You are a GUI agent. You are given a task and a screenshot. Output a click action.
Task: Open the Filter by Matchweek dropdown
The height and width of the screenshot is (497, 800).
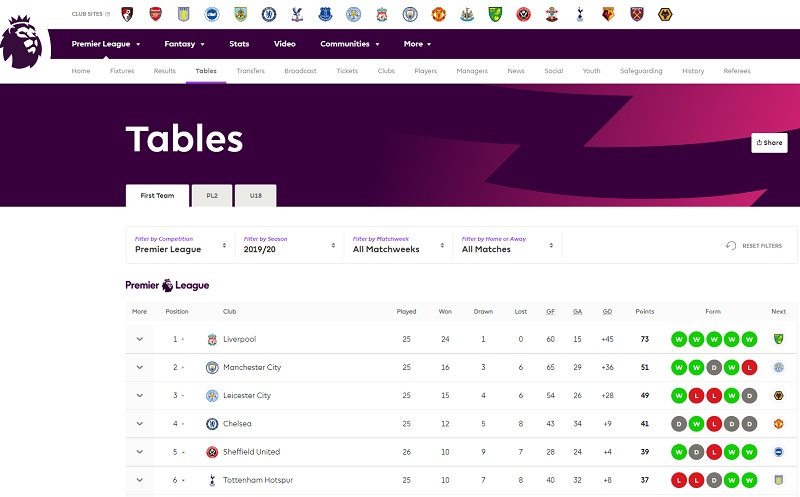click(x=397, y=245)
